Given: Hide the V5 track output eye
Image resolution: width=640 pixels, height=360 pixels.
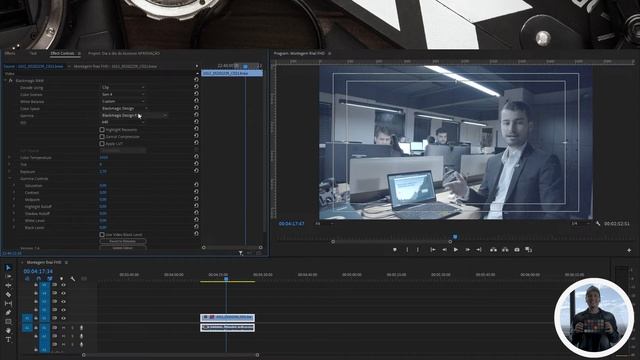Looking at the screenshot, I should coord(63,285).
